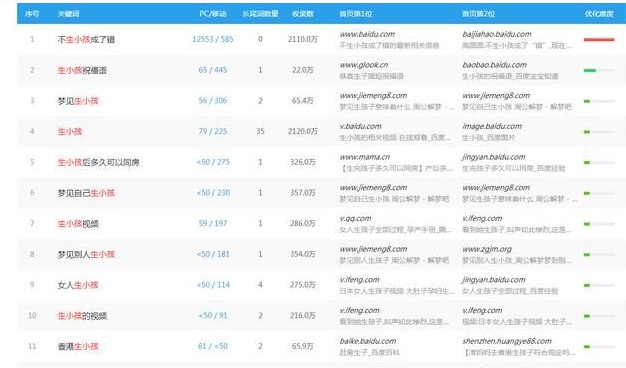Image resolution: width=626 pixels, height=368 pixels.
Task: Click the red difficulty bar for 不生小孩成了错
Action: (x=599, y=40)
